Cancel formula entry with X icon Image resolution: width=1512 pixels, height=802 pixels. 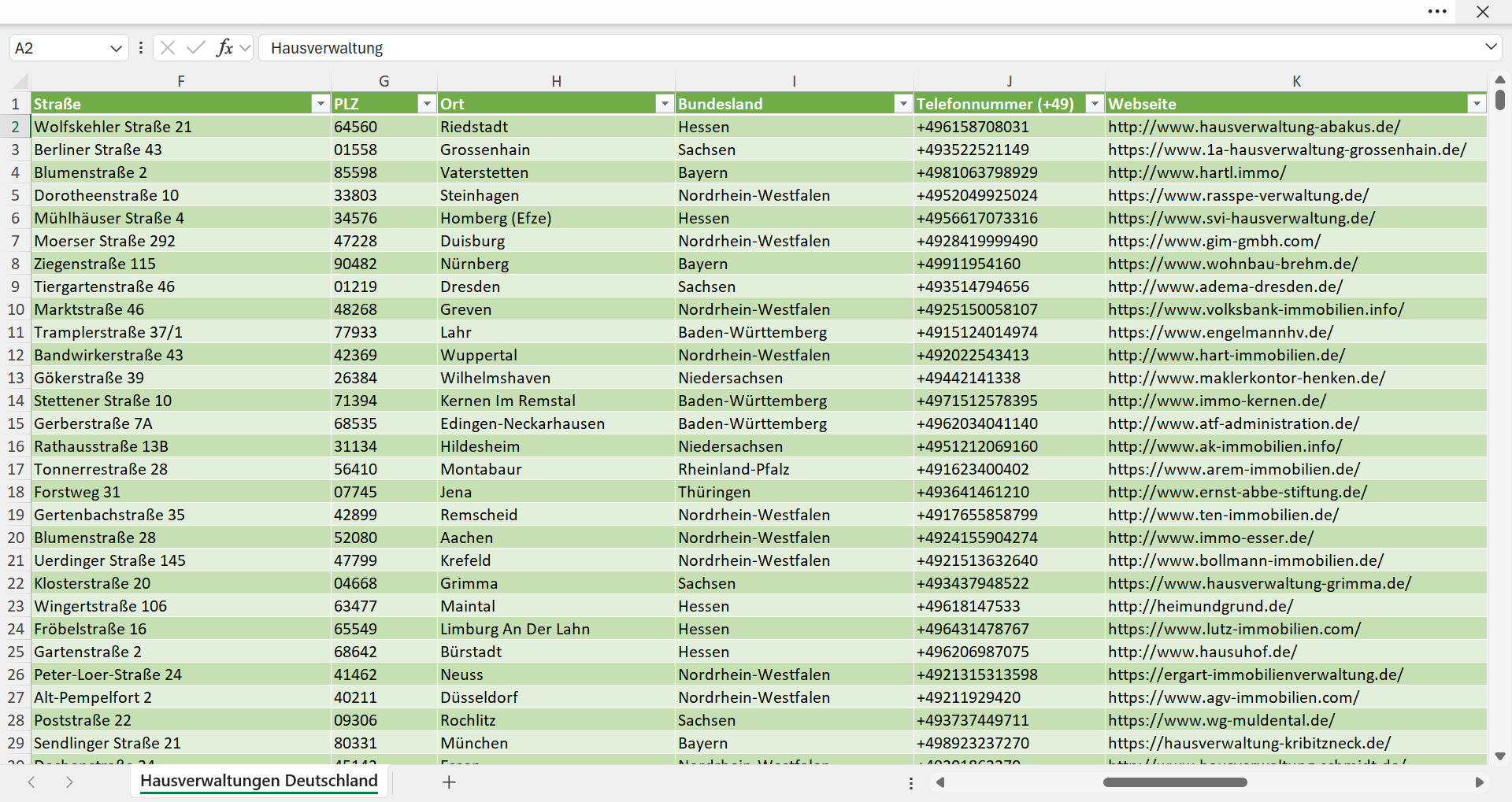coord(168,48)
